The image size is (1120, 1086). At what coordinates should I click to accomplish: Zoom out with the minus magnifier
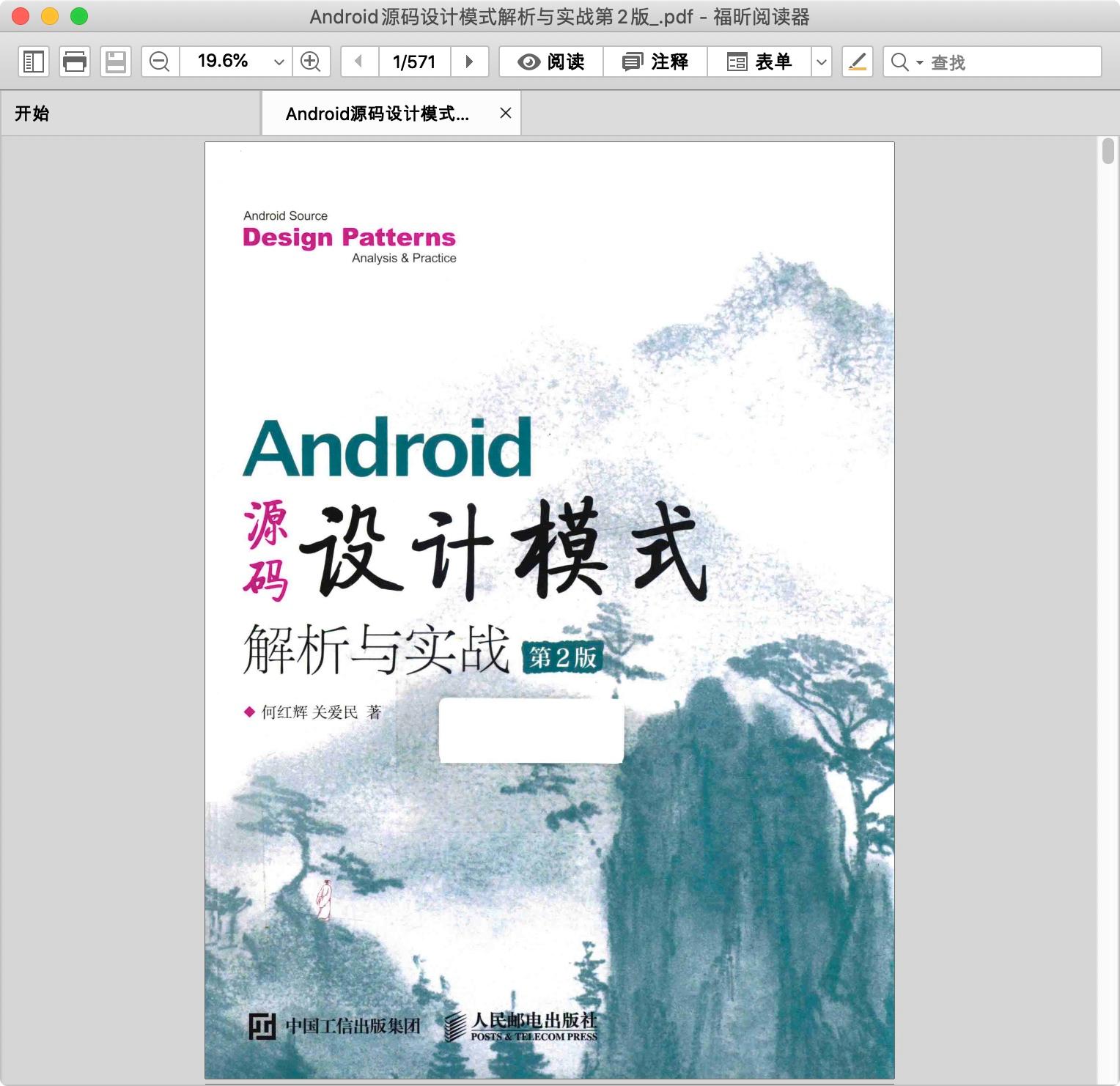[160, 62]
